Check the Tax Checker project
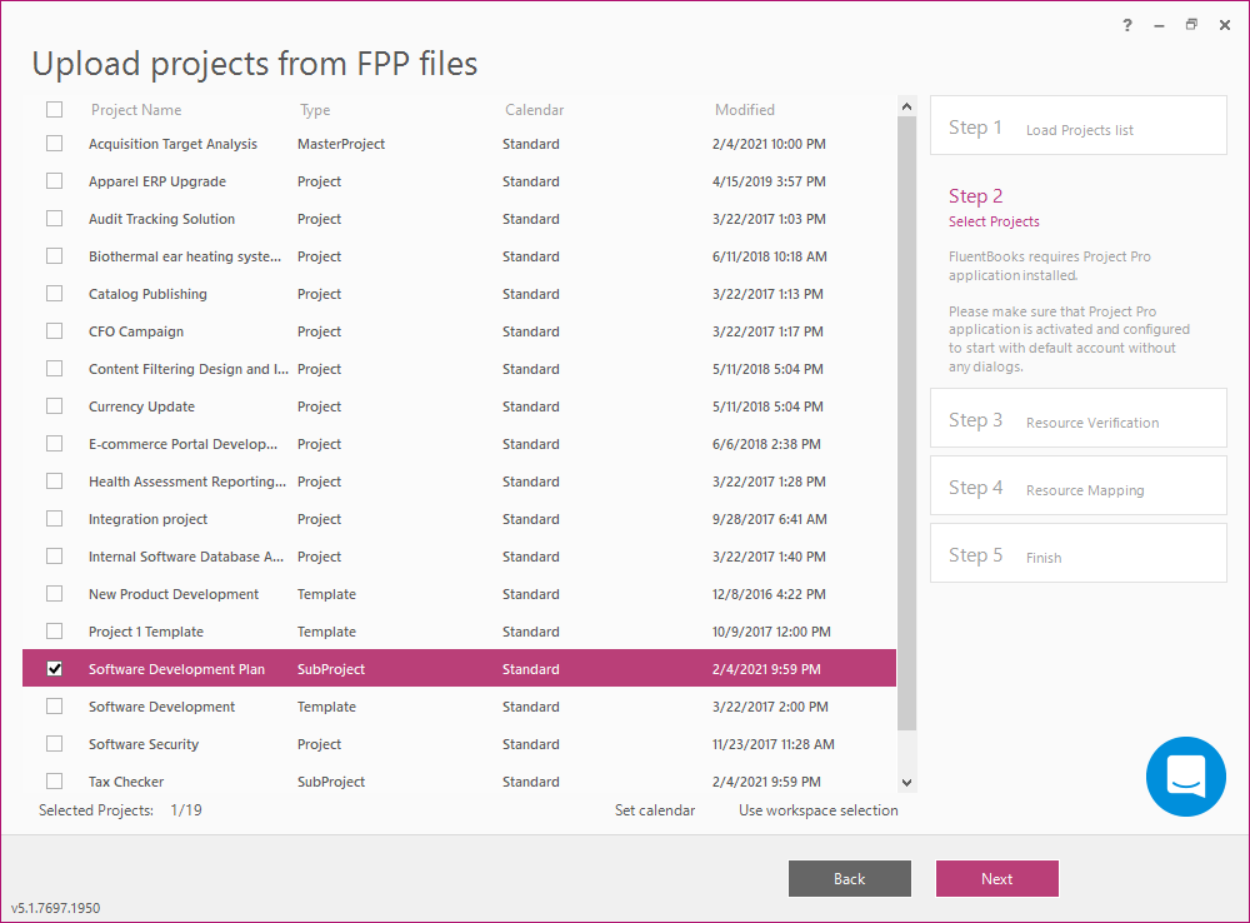This screenshot has width=1250, height=923. tap(54, 780)
